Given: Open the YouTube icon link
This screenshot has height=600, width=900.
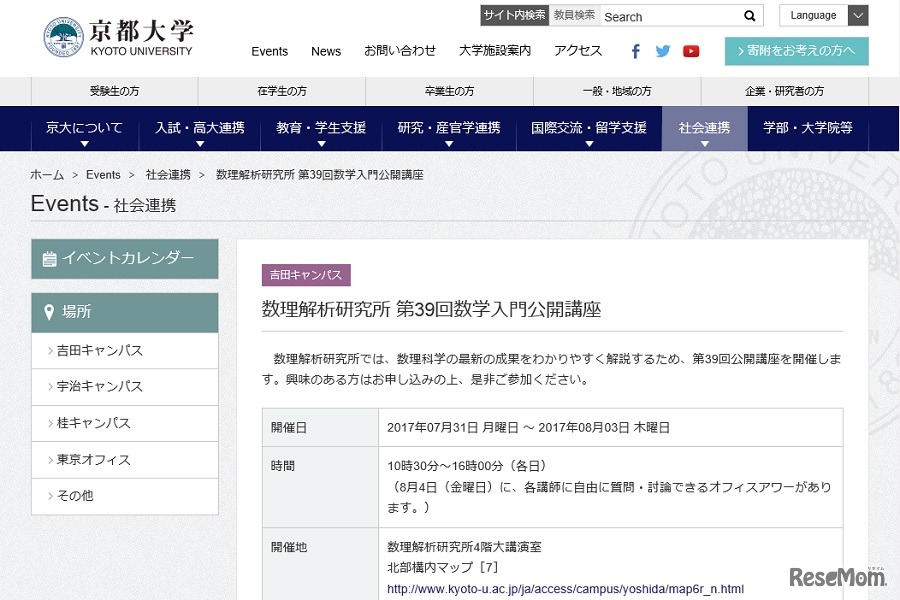Looking at the screenshot, I should (x=691, y=51).
